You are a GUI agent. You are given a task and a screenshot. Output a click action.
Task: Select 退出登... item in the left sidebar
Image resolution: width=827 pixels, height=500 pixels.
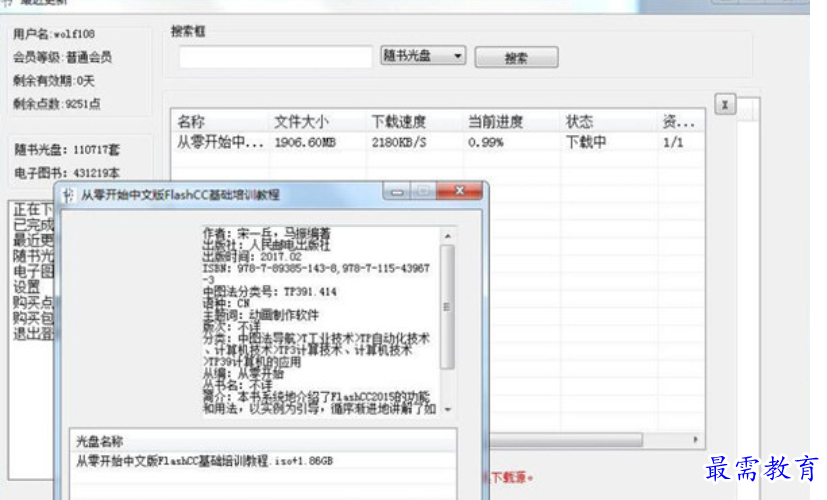(x=33, y=333)
